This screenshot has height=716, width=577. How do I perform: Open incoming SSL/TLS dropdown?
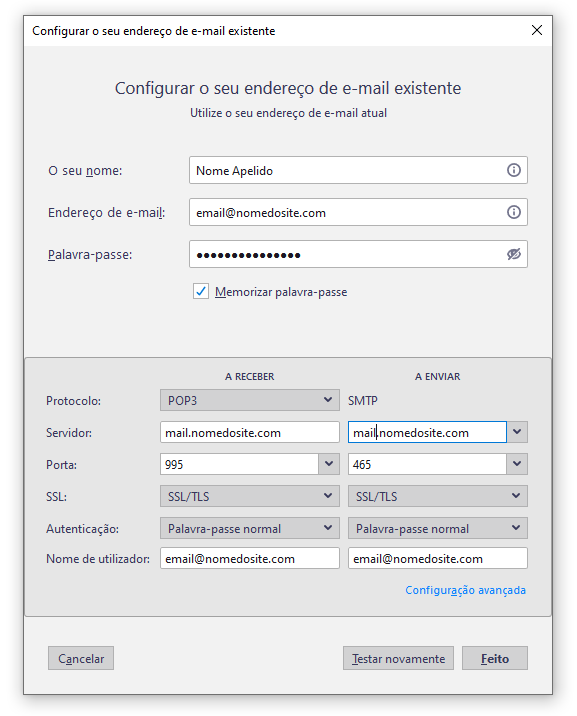point(250,496)
